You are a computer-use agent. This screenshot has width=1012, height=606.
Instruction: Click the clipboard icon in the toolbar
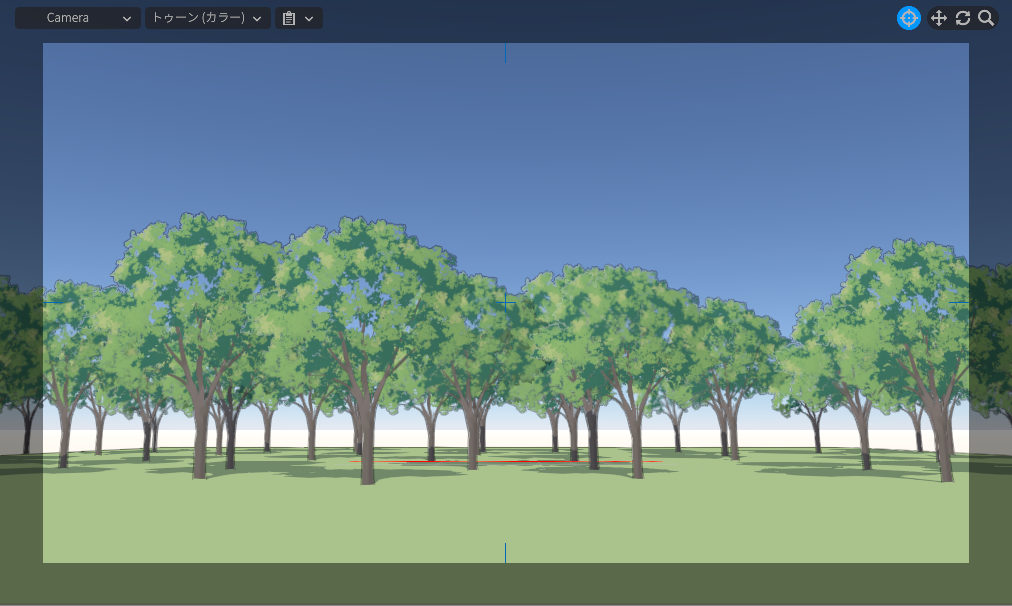click(x=289, y=18)
